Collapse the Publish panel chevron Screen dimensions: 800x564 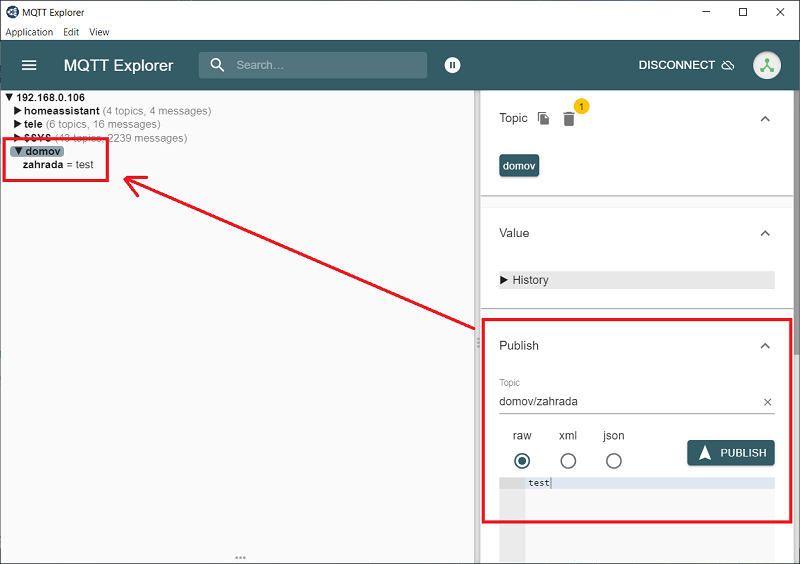(x=765, y=346)
